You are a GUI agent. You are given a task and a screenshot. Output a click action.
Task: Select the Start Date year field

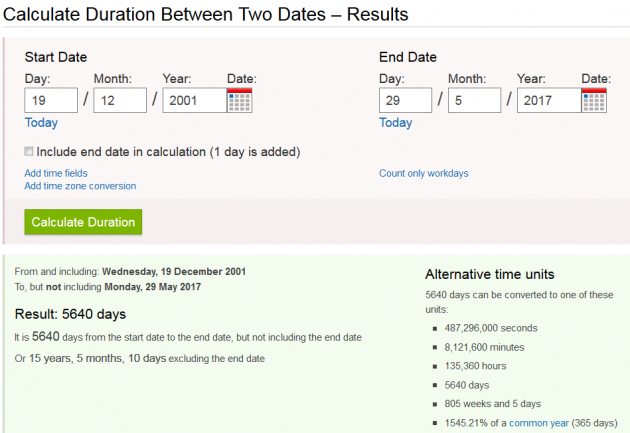(x=193, y=100)
